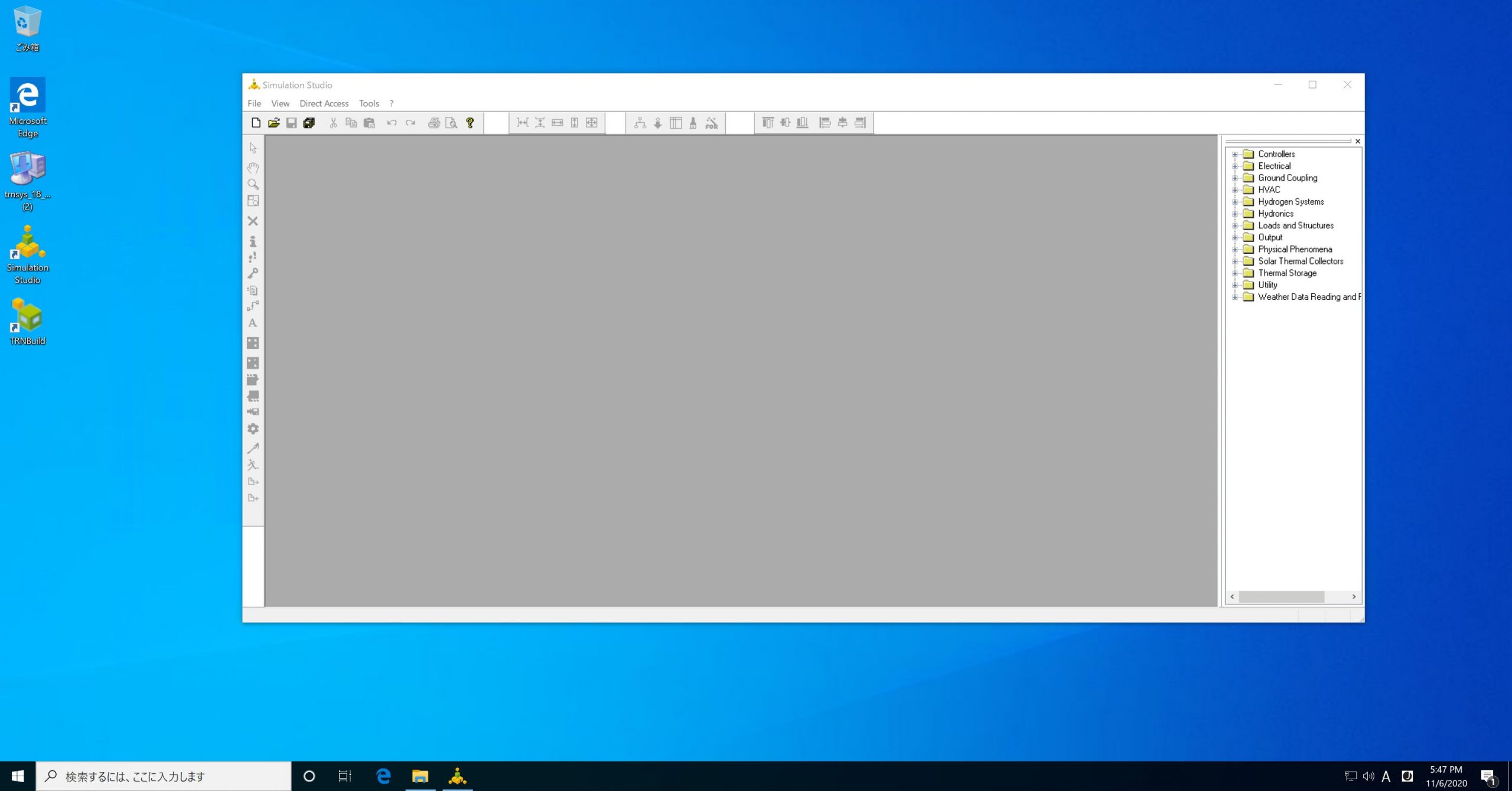Click the Redo arrow icon
Viewport: 1512px width, 791px height.
point(410,123)
